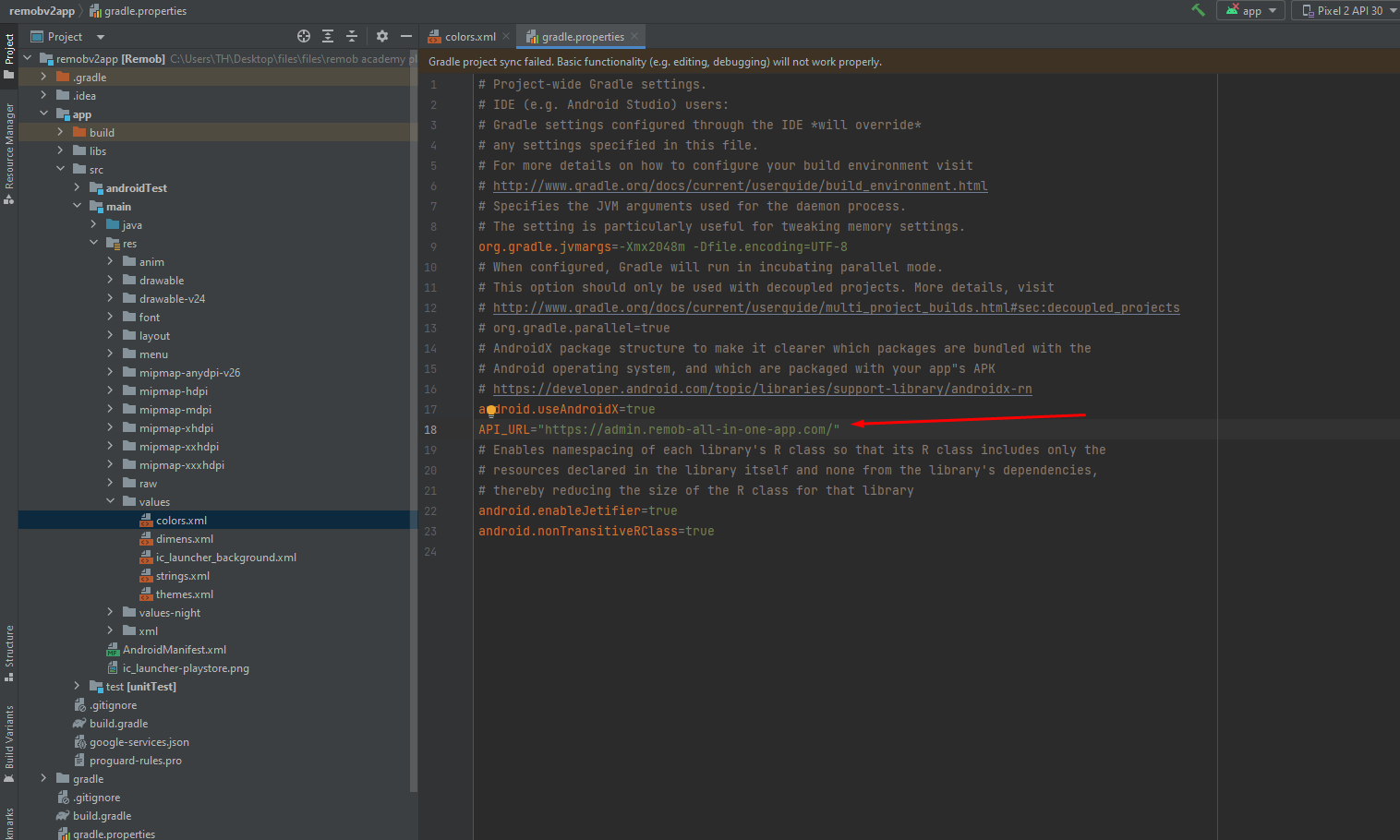Click the org.gradle.jvmargs property line

[663, 246]
